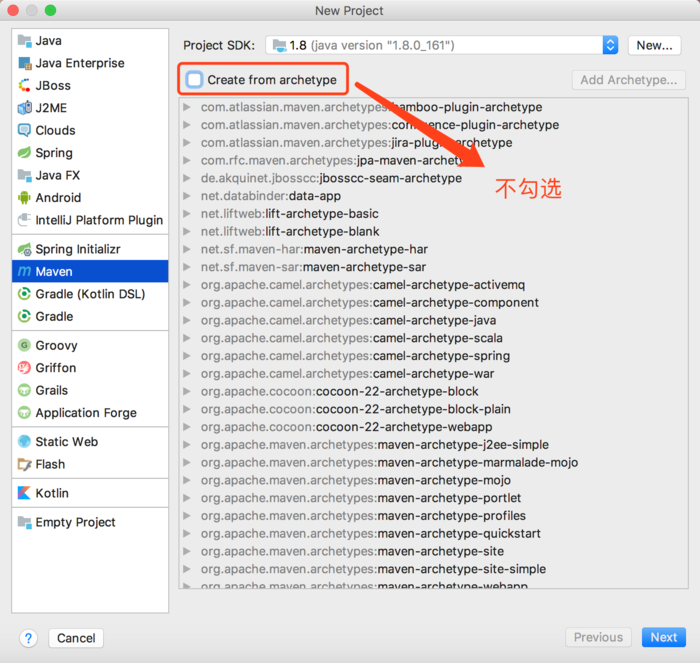
Task: Expand cocoon-22-archetype-block triangle
Action: click(187, 392)
